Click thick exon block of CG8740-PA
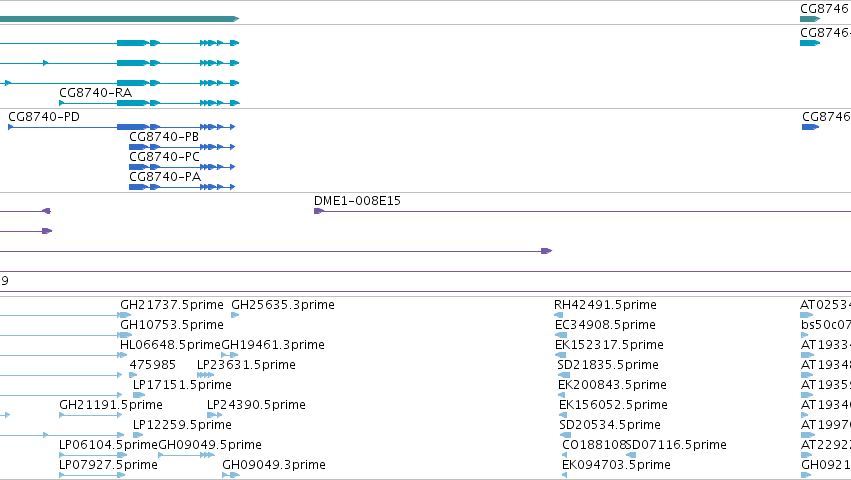Screen dimensions: 851x480 (138, 187)
